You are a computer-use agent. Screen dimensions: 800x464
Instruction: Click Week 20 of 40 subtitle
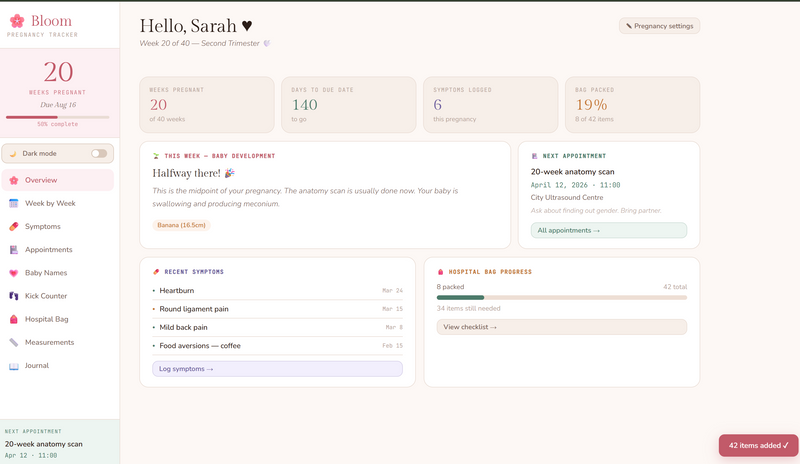199,43
